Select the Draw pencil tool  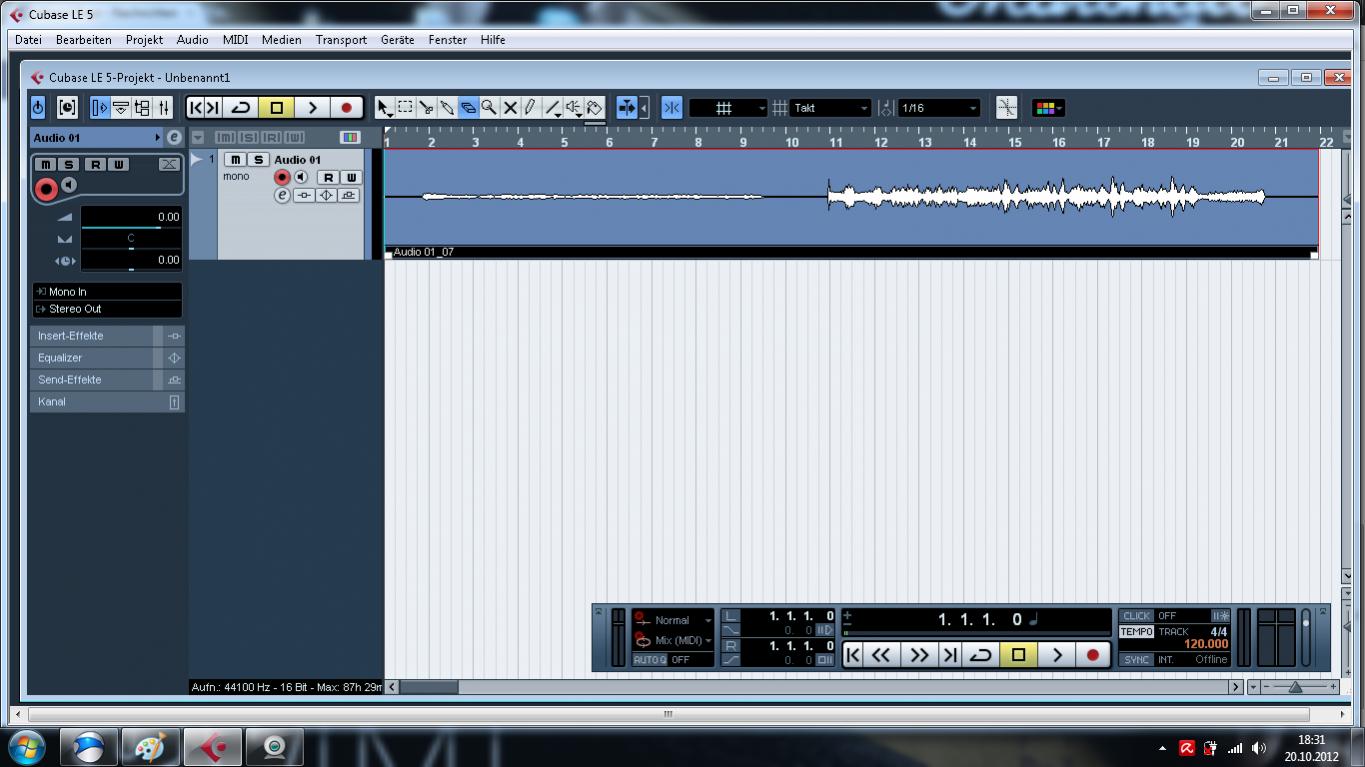pos(531,107)
